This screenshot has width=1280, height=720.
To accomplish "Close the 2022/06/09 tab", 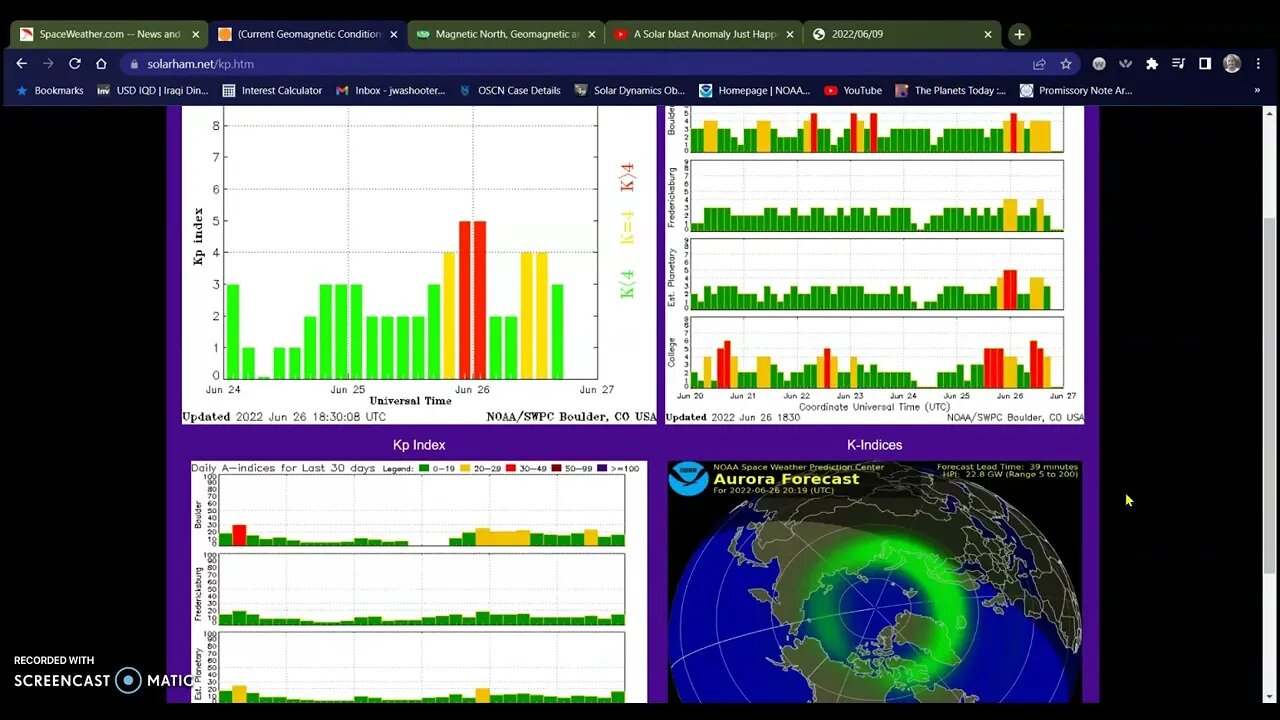I will (x=988, y=34).
